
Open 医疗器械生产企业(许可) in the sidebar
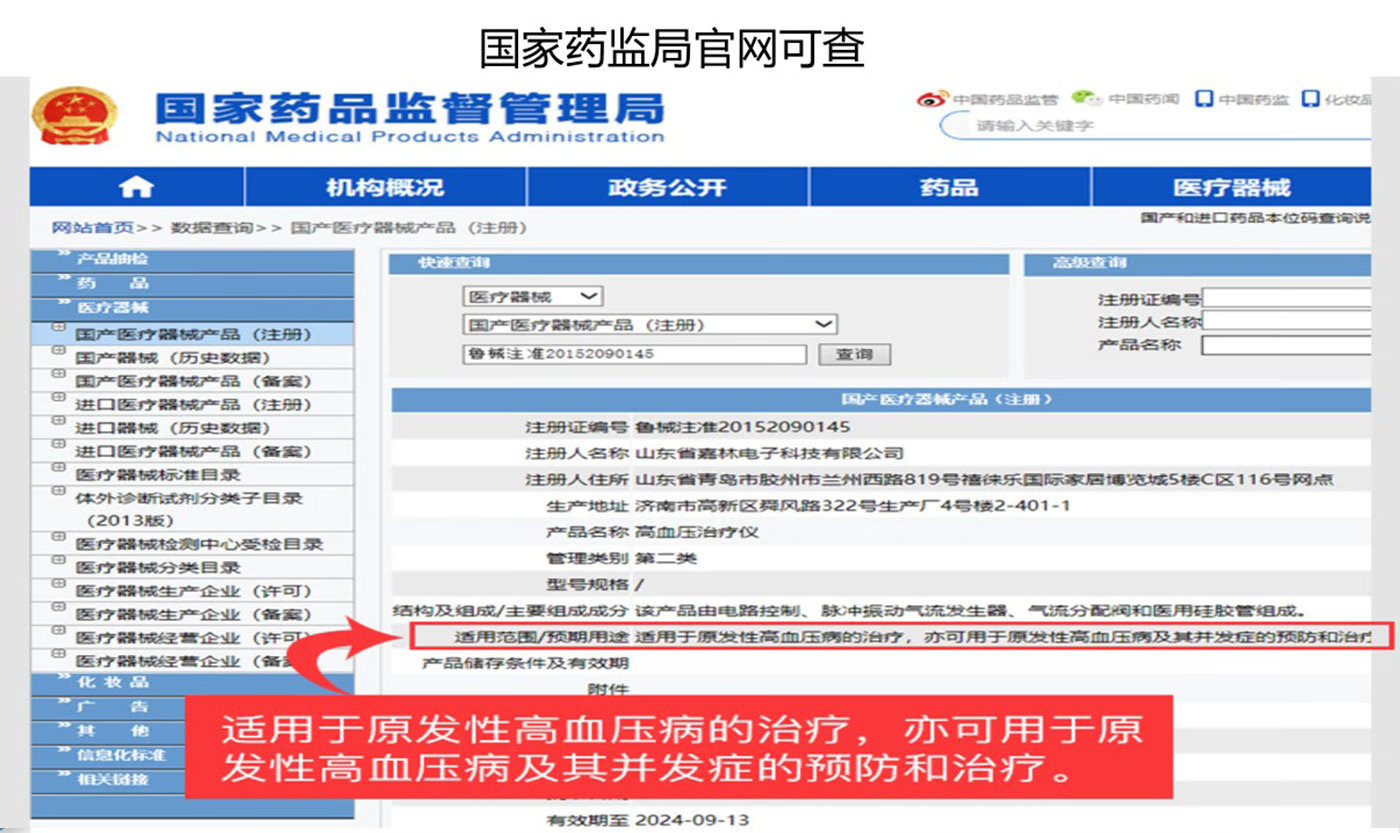[193, 591]
